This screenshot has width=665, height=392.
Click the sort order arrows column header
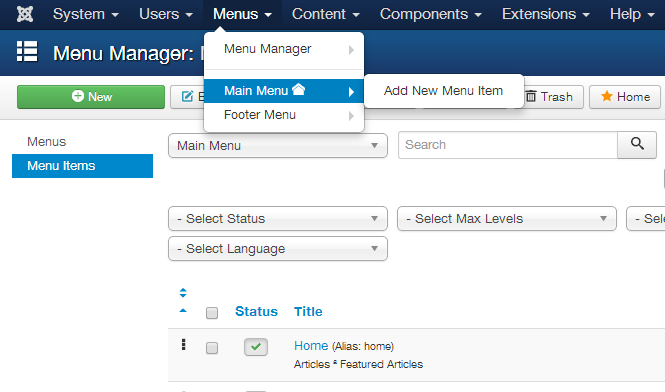click(183, 293)
